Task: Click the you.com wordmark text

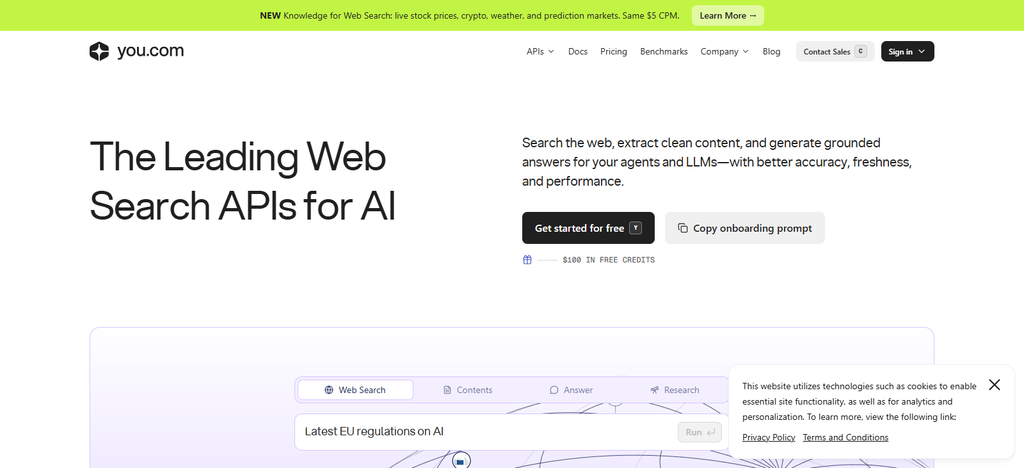Action: (x=150, y=52)
